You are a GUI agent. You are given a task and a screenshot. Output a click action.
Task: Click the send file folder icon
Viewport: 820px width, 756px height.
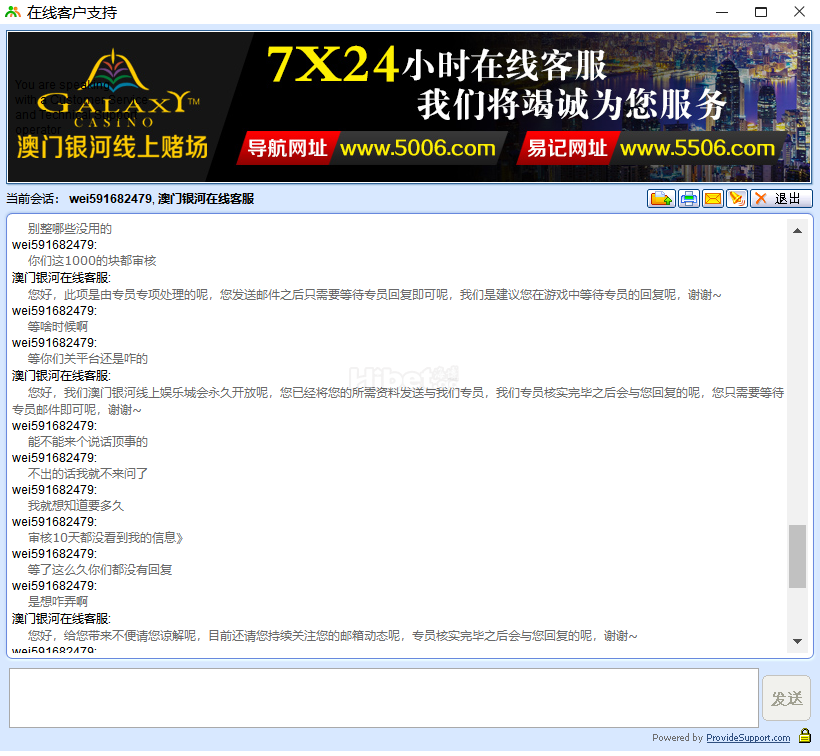(x=660, y=199)
